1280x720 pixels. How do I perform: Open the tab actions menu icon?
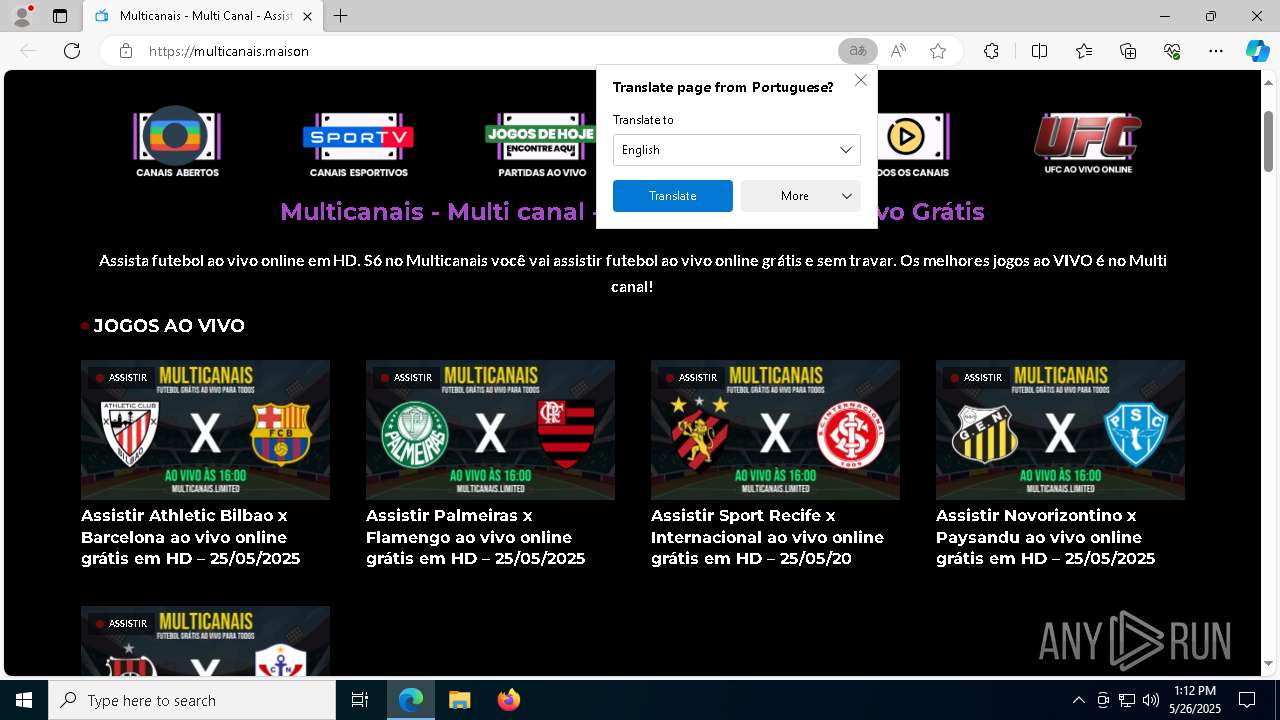(60, 16)
